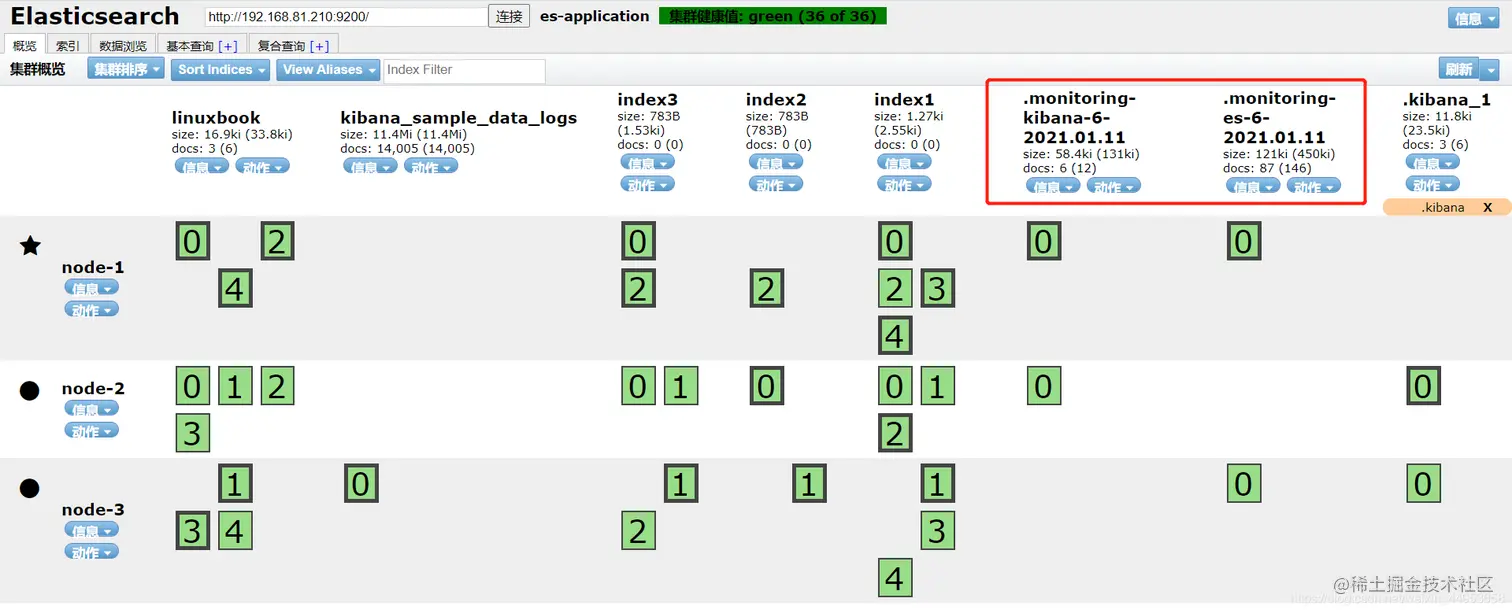Select index1 shard 3 on node-1
This screenshot has height=613, width=1512.
point(937,289)
